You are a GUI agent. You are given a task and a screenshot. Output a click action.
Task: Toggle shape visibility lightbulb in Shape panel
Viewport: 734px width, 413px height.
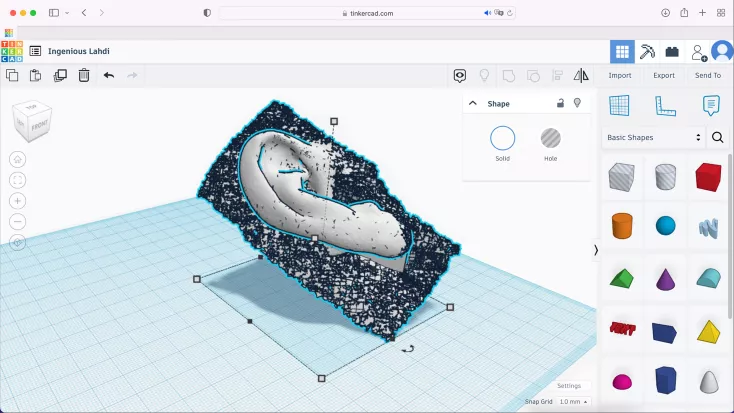pyautogui.click(x=577, y=103)
